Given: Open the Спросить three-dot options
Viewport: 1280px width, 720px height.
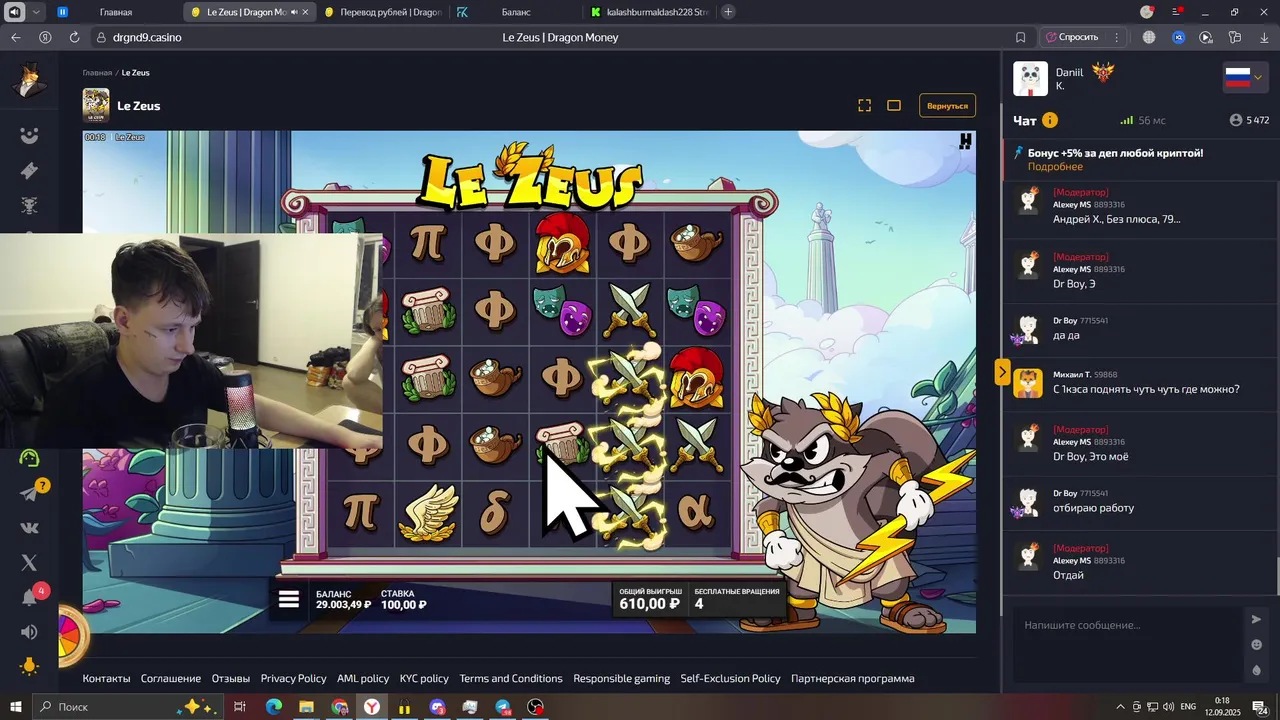Looking at the screenshot, I should click(1116, 37).
